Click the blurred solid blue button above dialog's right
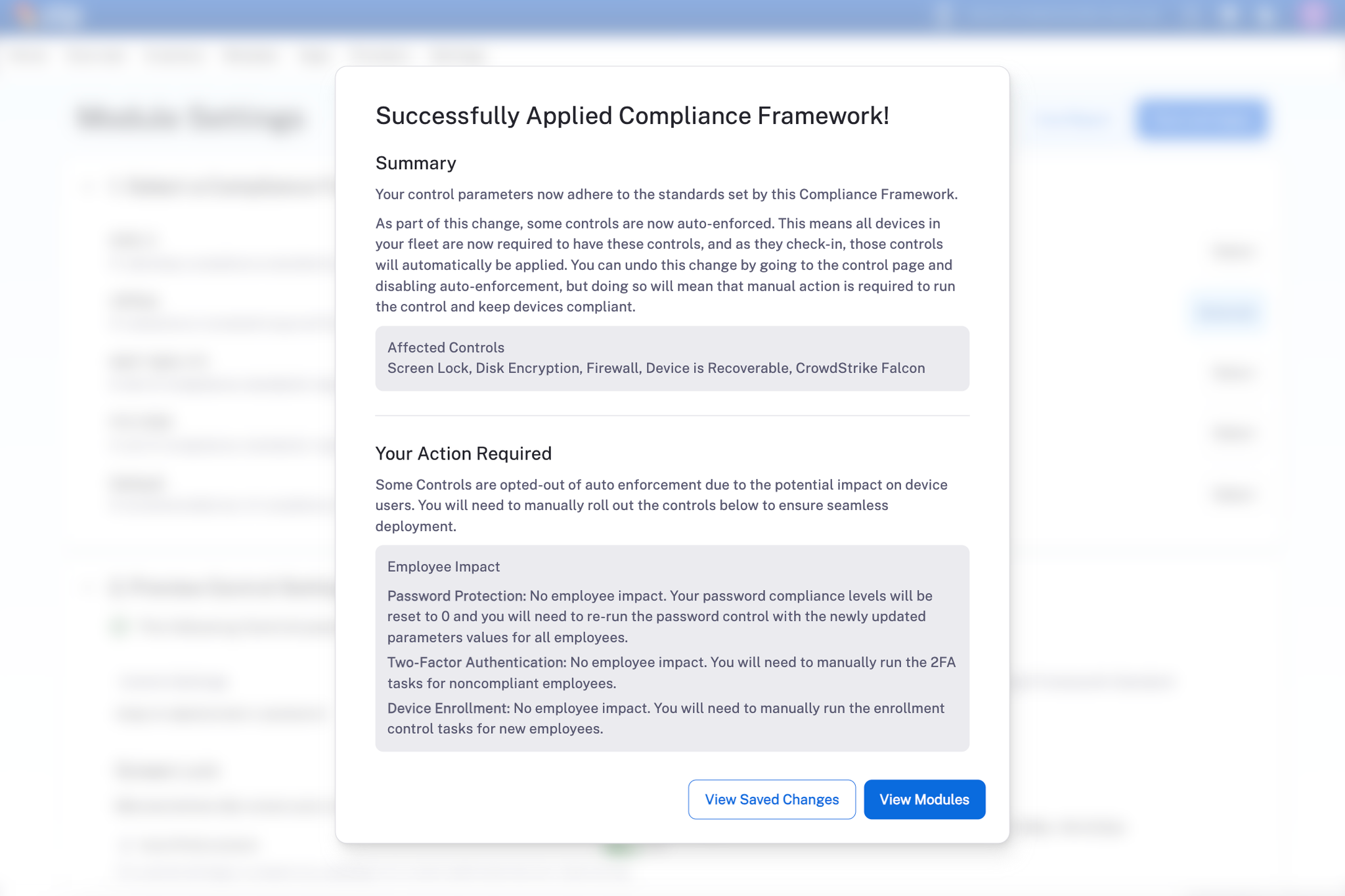The image size is (1345, 896). [x=1202, y=119]
